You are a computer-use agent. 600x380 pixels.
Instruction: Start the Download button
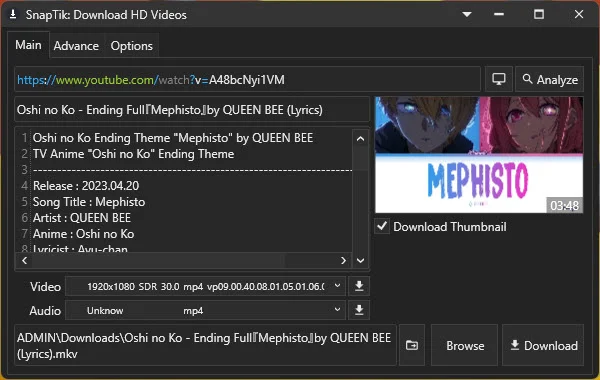(x=543, y=346)
